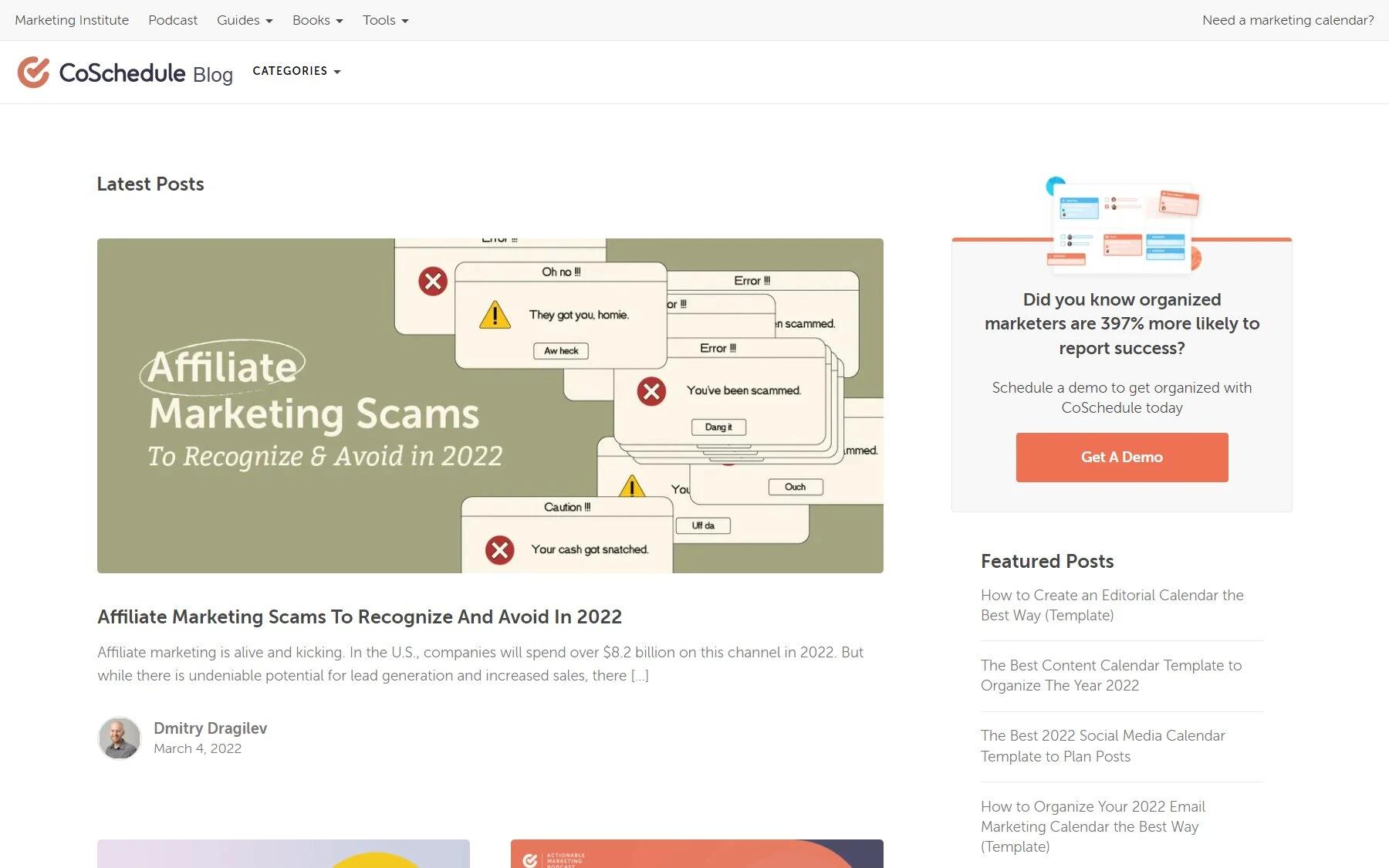Open the Affiliate Marketing Scams featured image
Viewport: 1389px width, 868px height.
pyautogui.click(x=490, y=406)
